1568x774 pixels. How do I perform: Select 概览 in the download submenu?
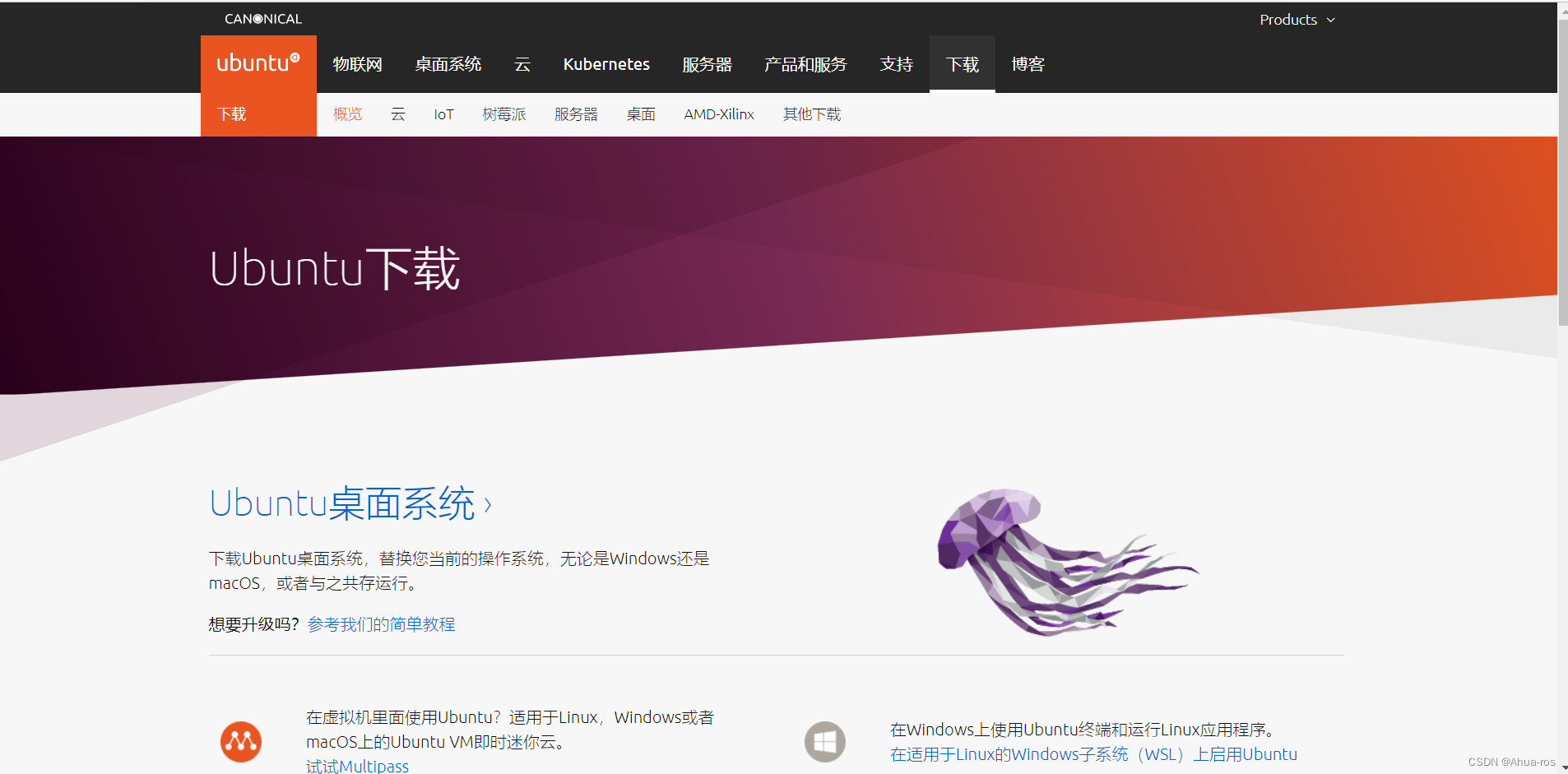coord(347,114)
